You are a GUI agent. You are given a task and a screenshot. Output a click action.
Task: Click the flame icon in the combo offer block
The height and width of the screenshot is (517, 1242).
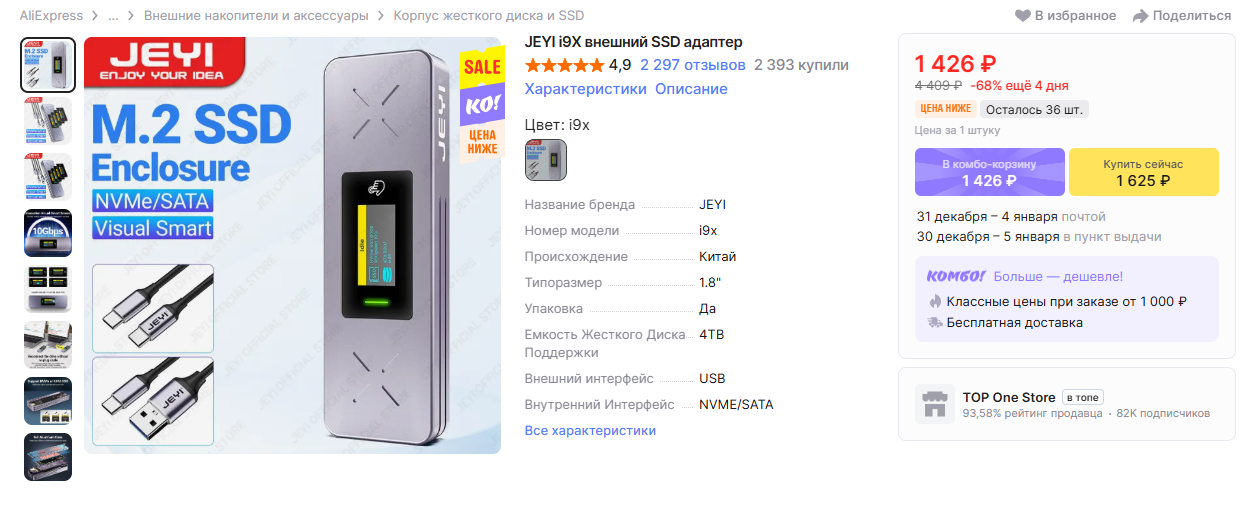(x=935, y=302)
